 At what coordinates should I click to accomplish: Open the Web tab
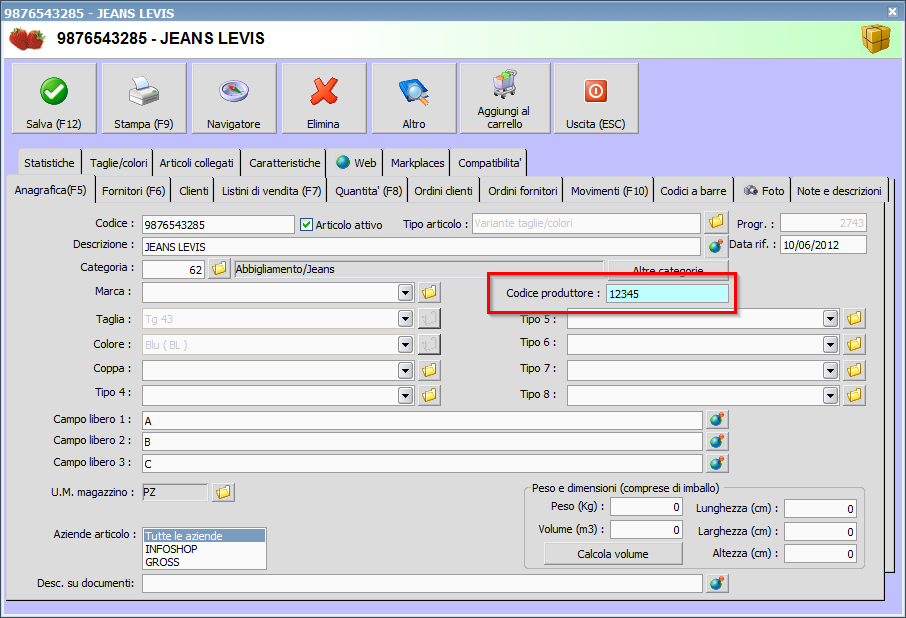(357, 163)
